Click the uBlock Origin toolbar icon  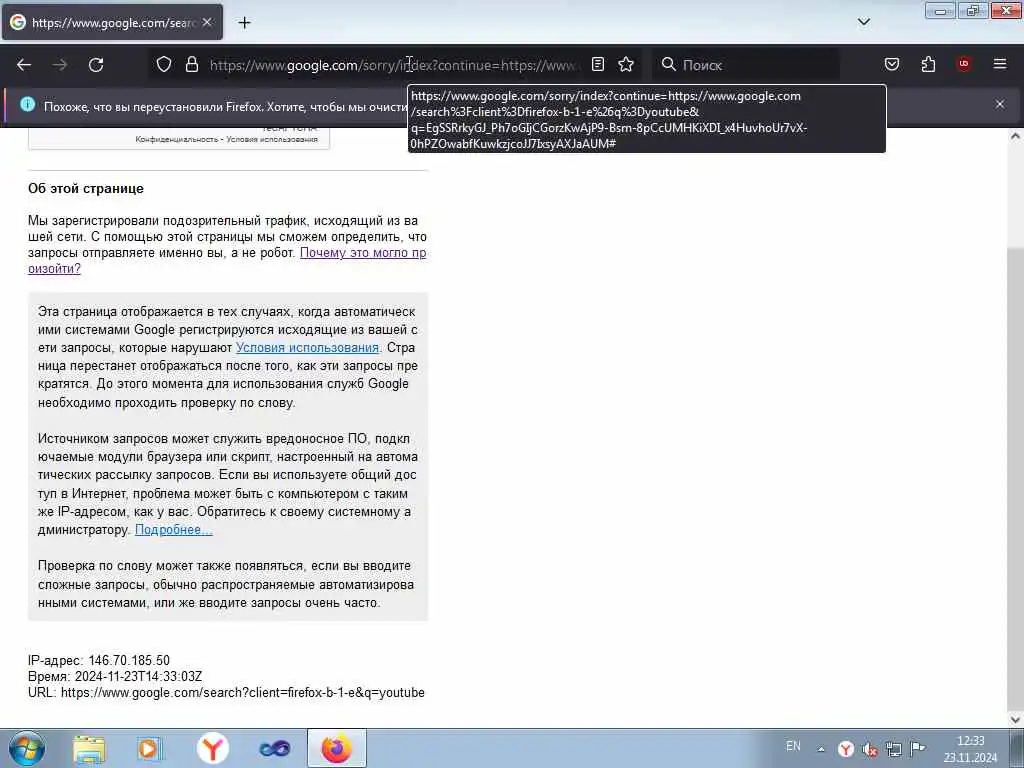964,64
